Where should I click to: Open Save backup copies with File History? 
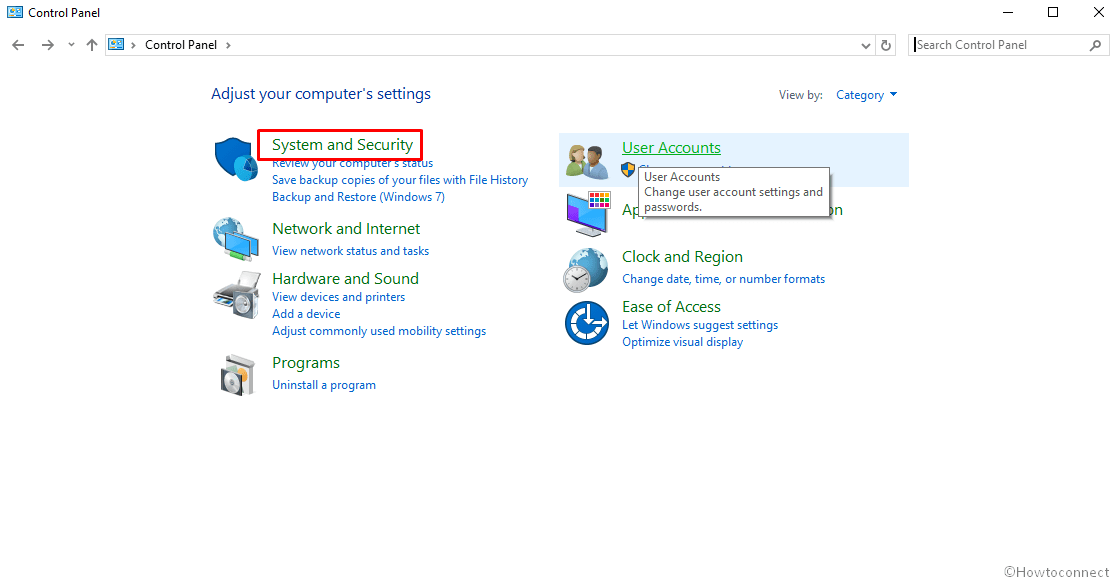click(x=400, y=180)
